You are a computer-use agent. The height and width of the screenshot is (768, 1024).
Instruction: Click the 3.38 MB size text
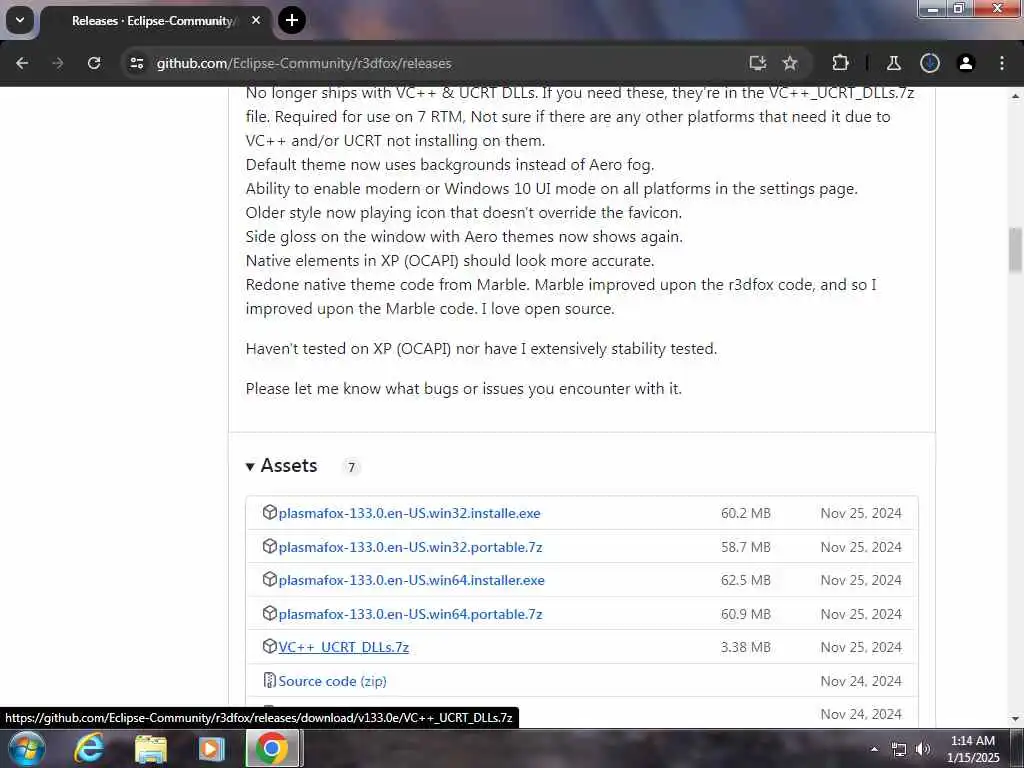[x=746, y=647]
